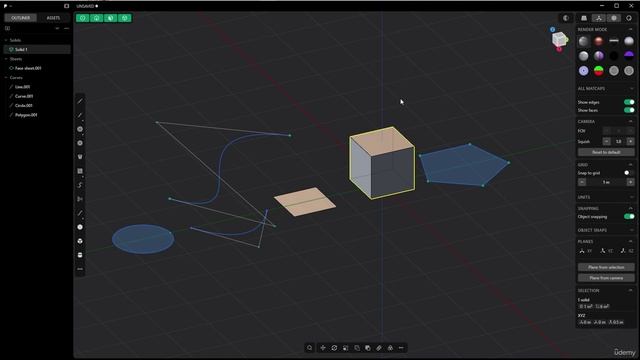Select the Sphere tool in left toolbar
This screenshot has height=360, width=640.
pyautogui.click(x=80, y=227)
